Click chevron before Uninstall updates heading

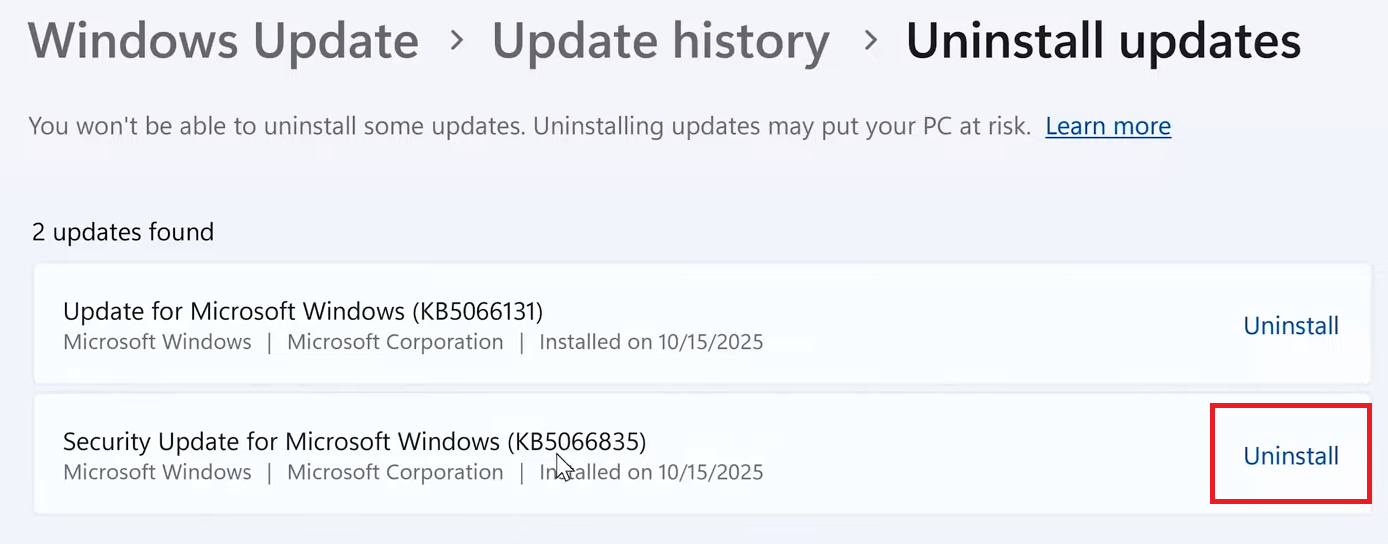(870, 41)
